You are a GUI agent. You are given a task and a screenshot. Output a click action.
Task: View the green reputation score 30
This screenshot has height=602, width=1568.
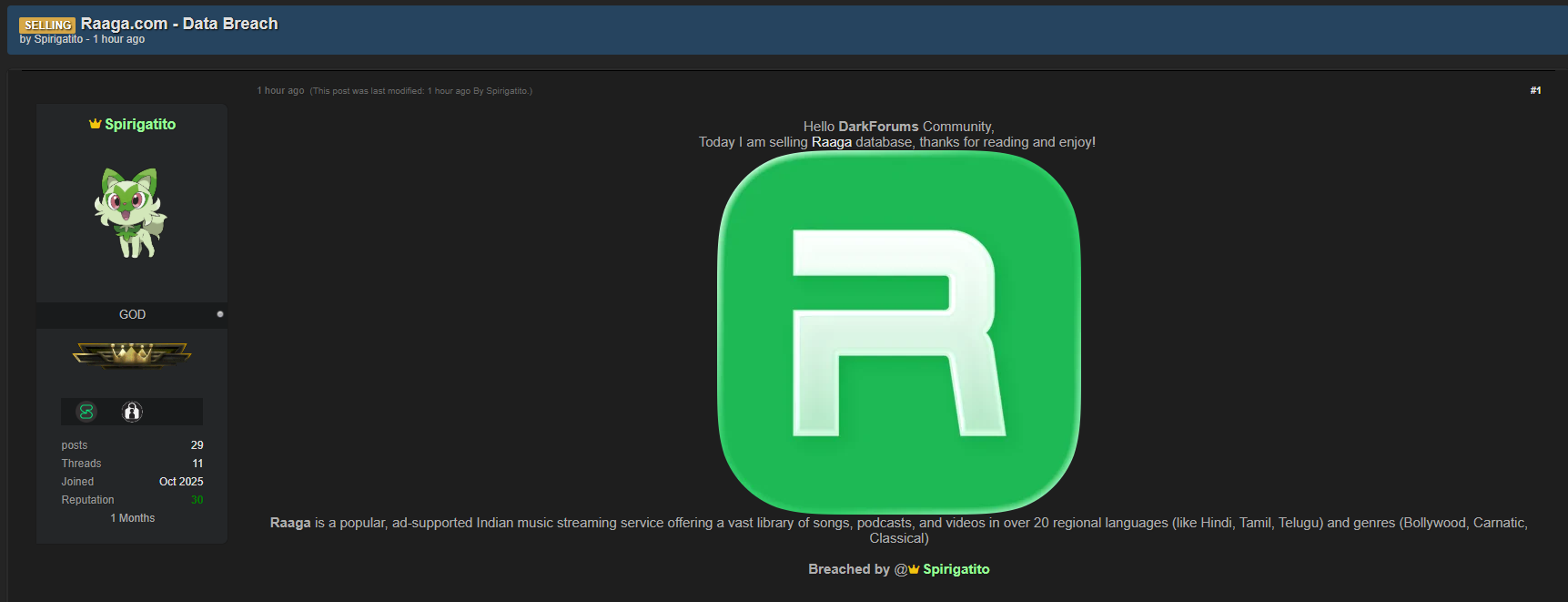click(x=197, y=500)
